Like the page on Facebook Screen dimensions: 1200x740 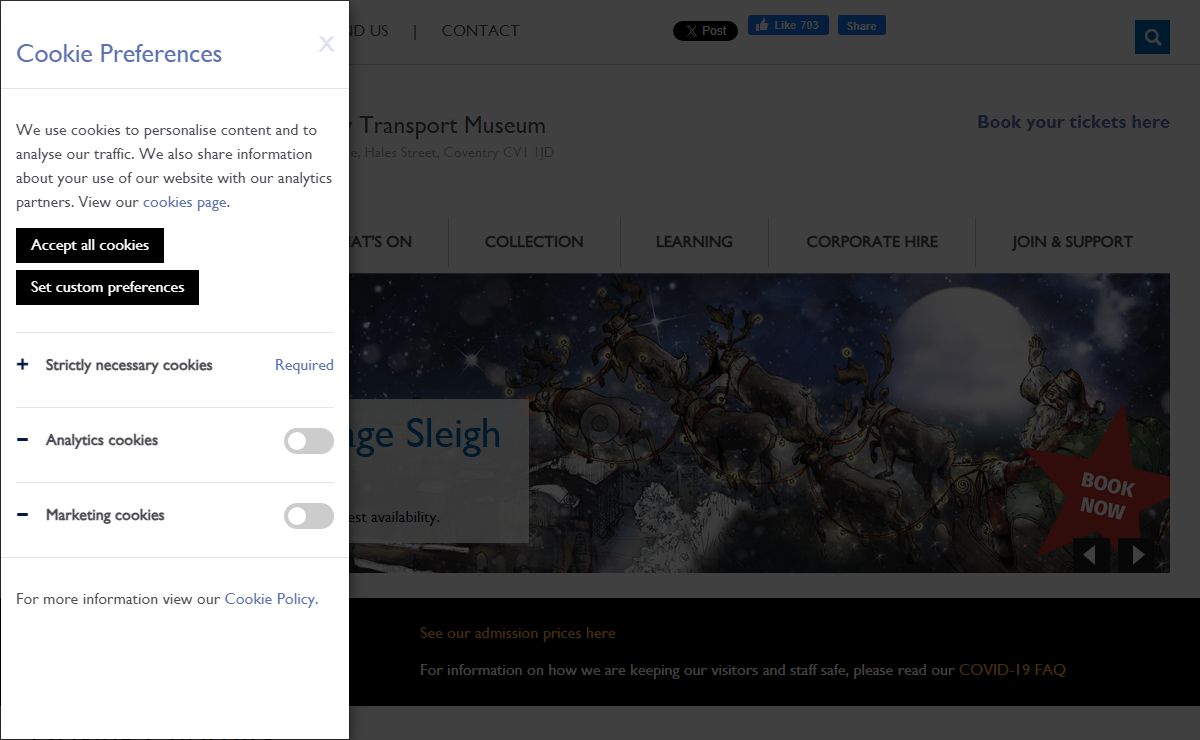pos(788,26)
